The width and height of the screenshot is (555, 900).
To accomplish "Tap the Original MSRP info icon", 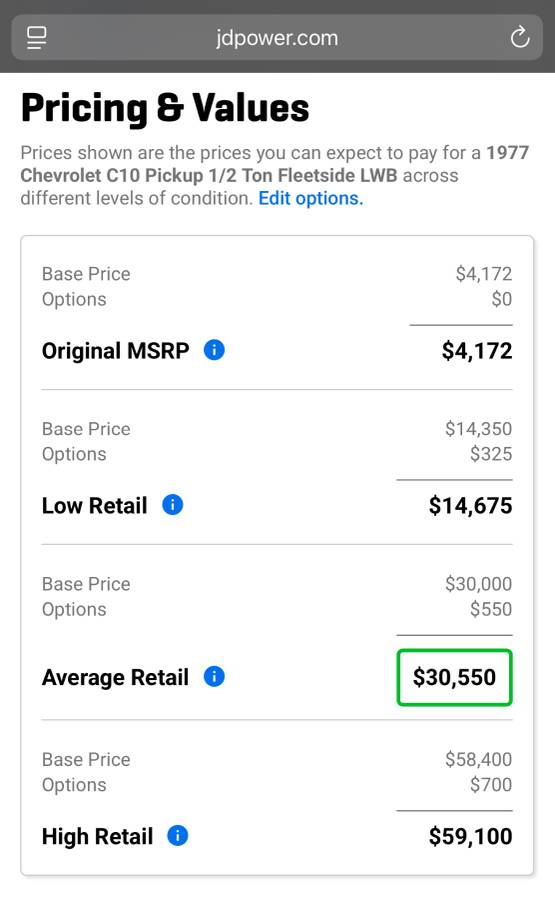I will 214,350.
